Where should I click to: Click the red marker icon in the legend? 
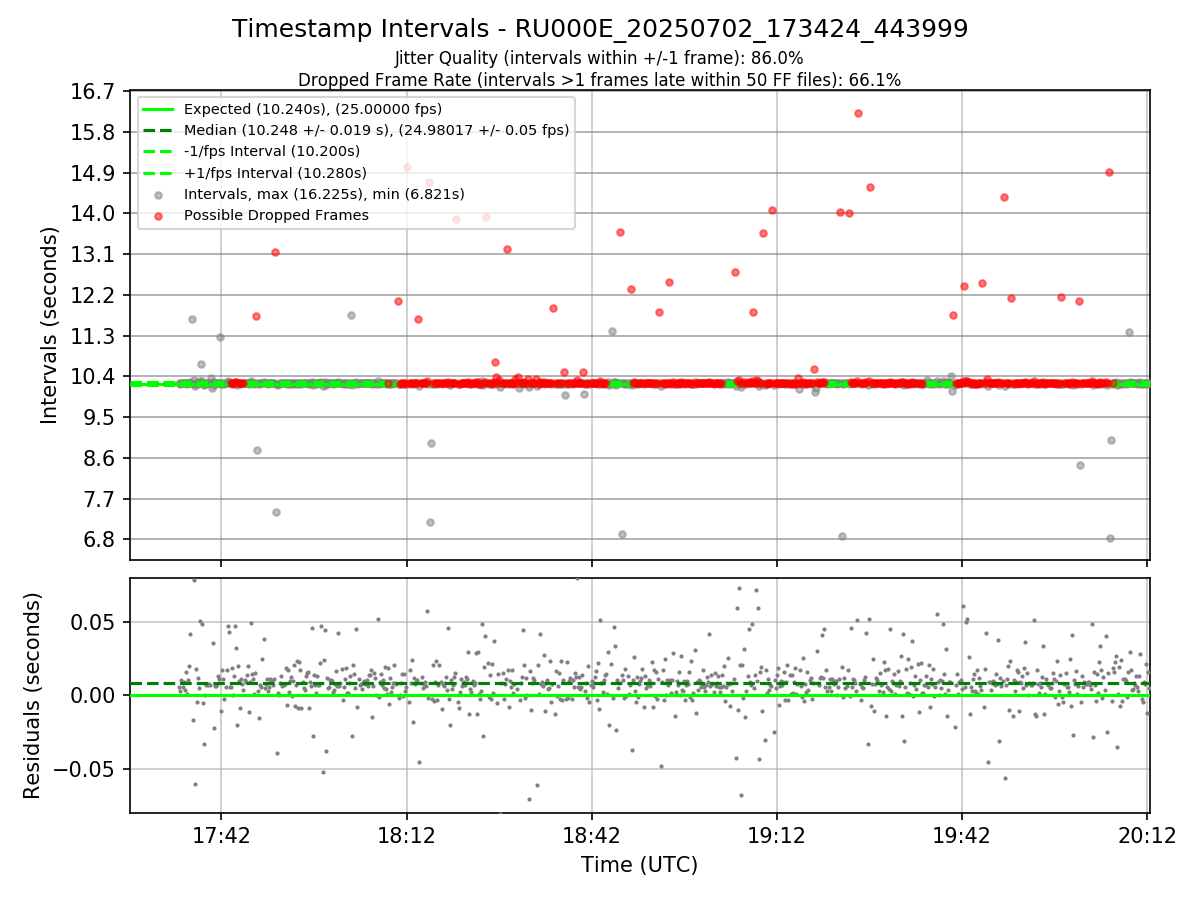click(x=158, y=216)
